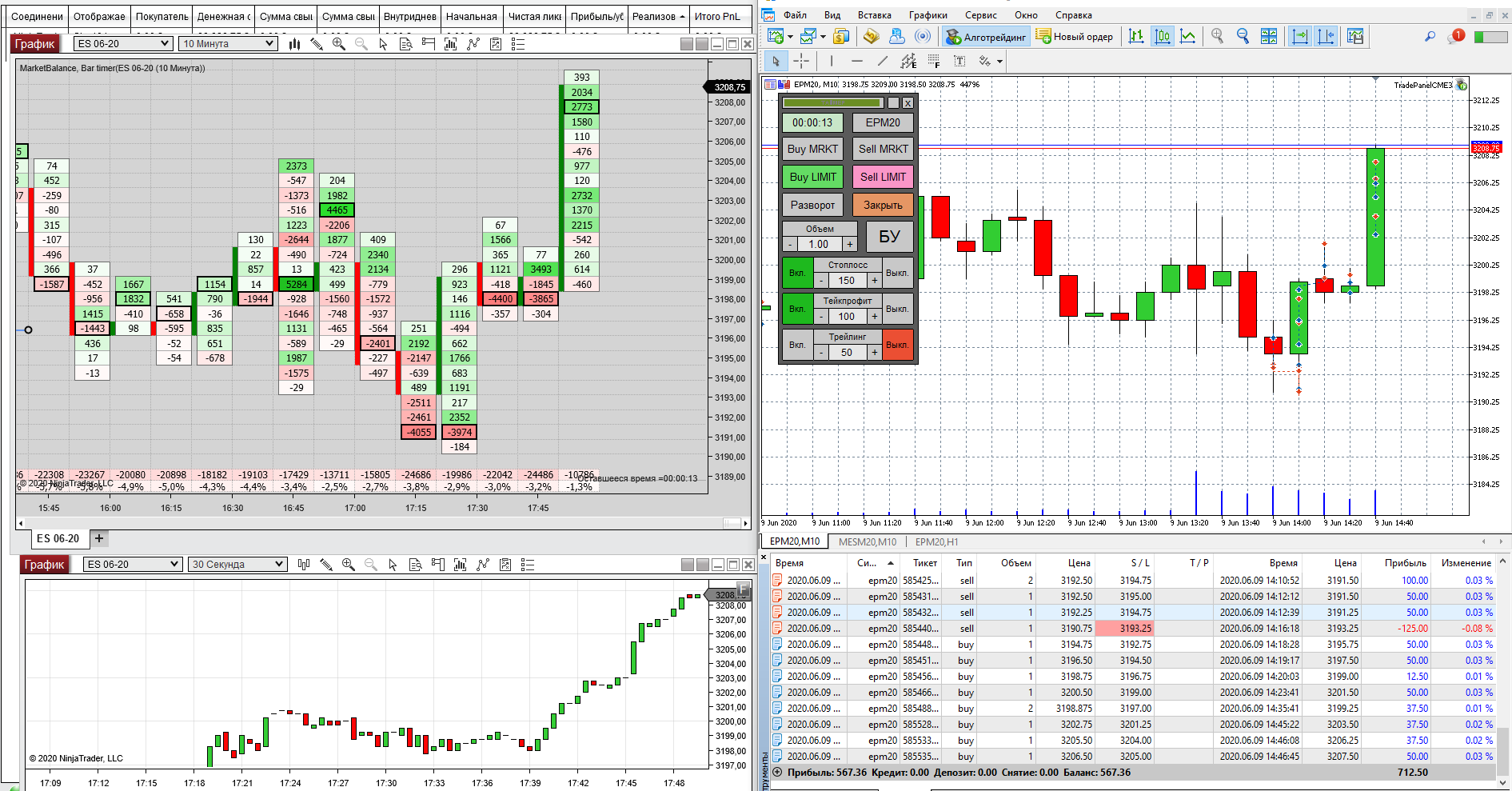This screenshot has width=1512, height=791.
Task: Turn on the Стоплосс Вкл. switch
Action: pos(797,273)
